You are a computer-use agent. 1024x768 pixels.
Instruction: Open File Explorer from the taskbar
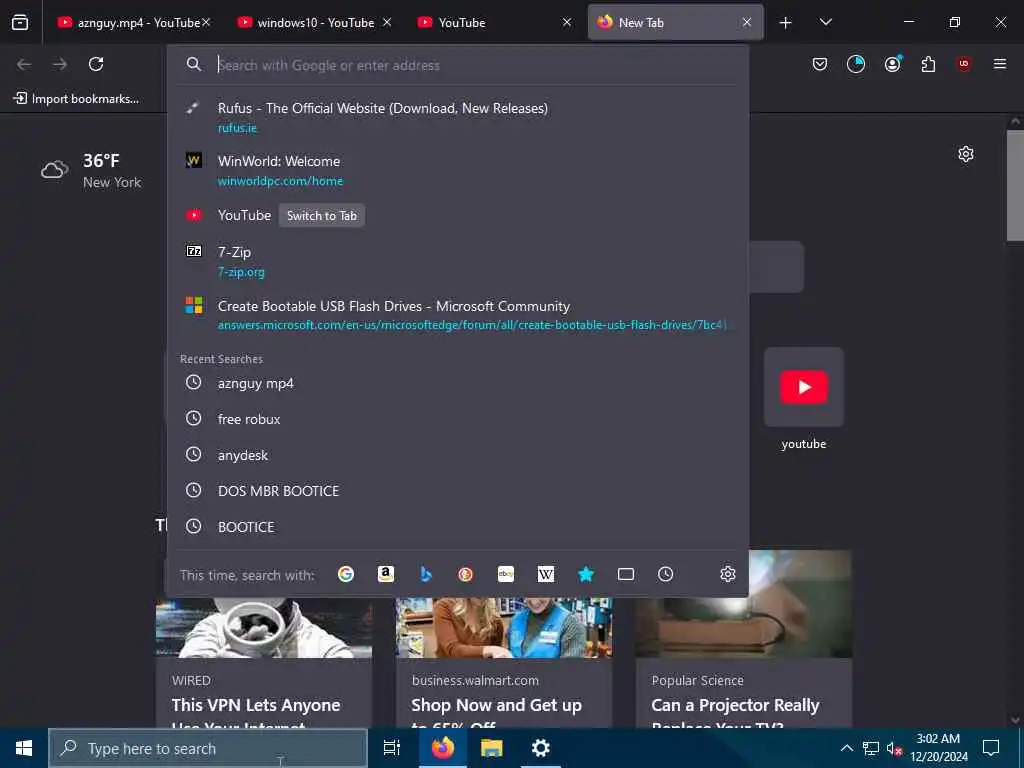(x=491, y=748)
